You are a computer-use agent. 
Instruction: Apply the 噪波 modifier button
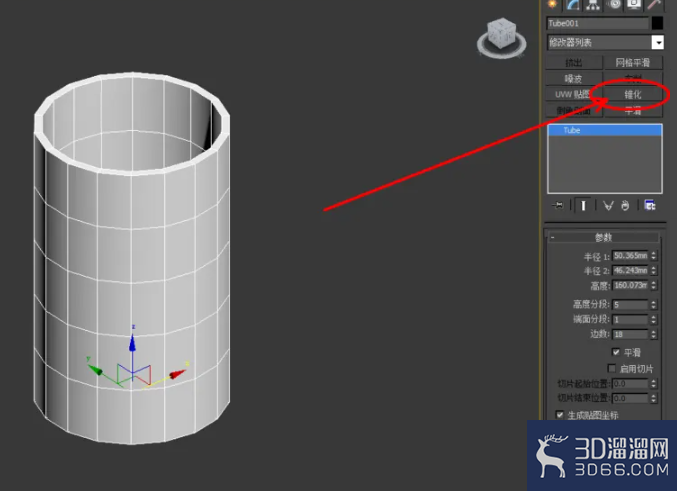(x=574, y=79)
